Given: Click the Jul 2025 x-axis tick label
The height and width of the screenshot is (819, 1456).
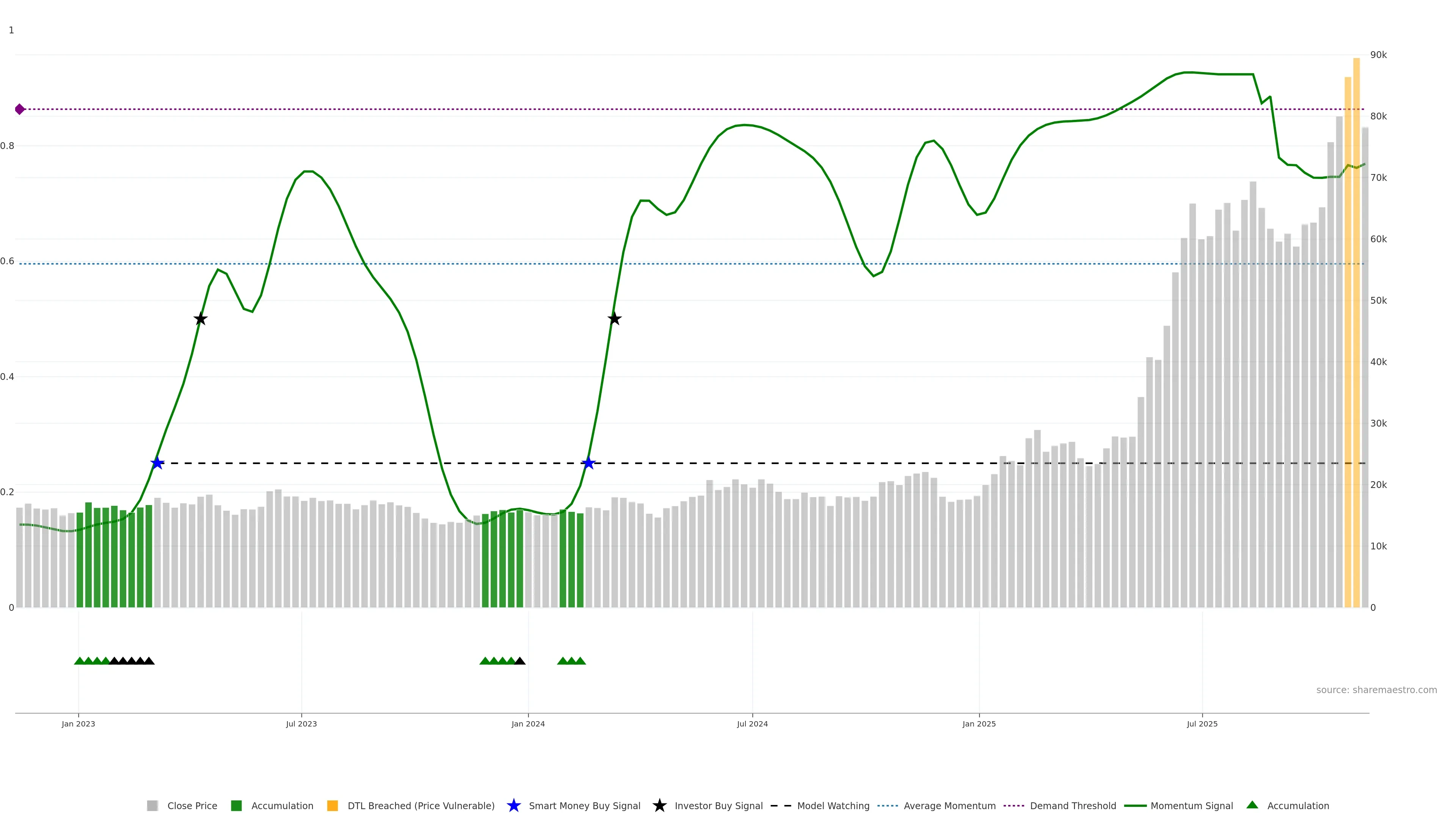Looking at the screenshot, I should [1202, 724].
